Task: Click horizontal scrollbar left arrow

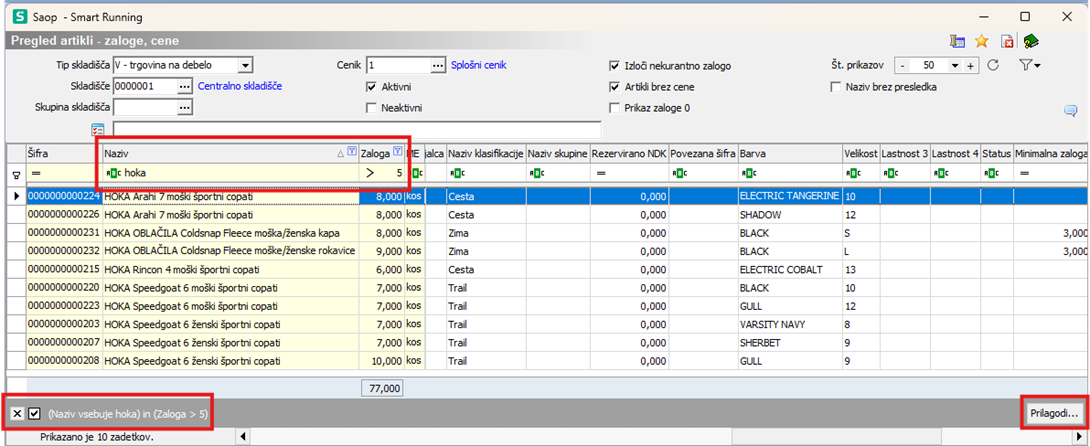Action: coord(244,437)
